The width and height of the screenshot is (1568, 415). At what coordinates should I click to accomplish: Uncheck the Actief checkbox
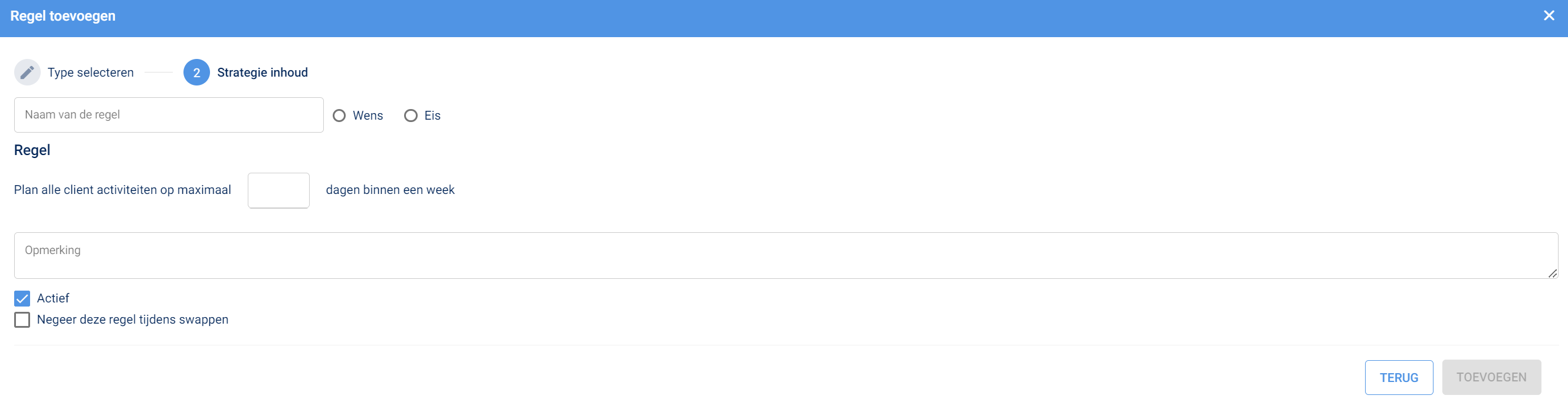(x=22, y=298)
